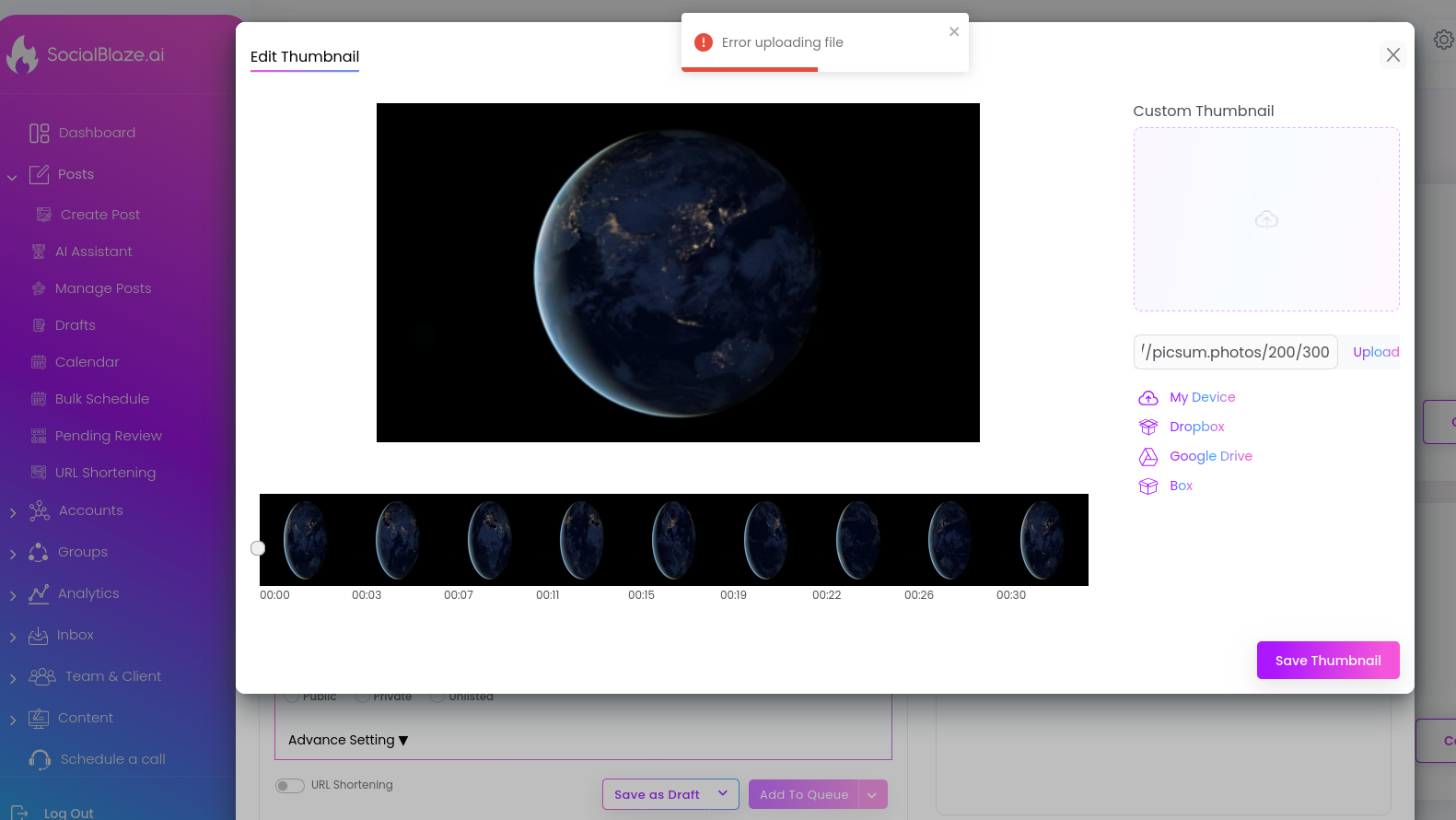Choose Google Drive upload source
The width and height of the screenshot is (1456, 820).
pyautogui.click(x=1211, y=456)
